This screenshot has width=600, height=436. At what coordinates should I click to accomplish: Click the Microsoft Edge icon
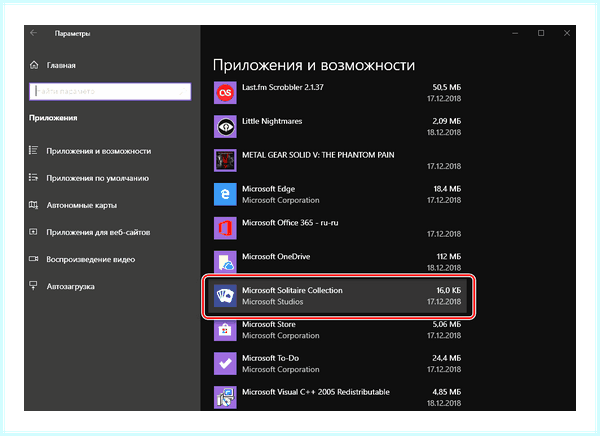(225, 194)
